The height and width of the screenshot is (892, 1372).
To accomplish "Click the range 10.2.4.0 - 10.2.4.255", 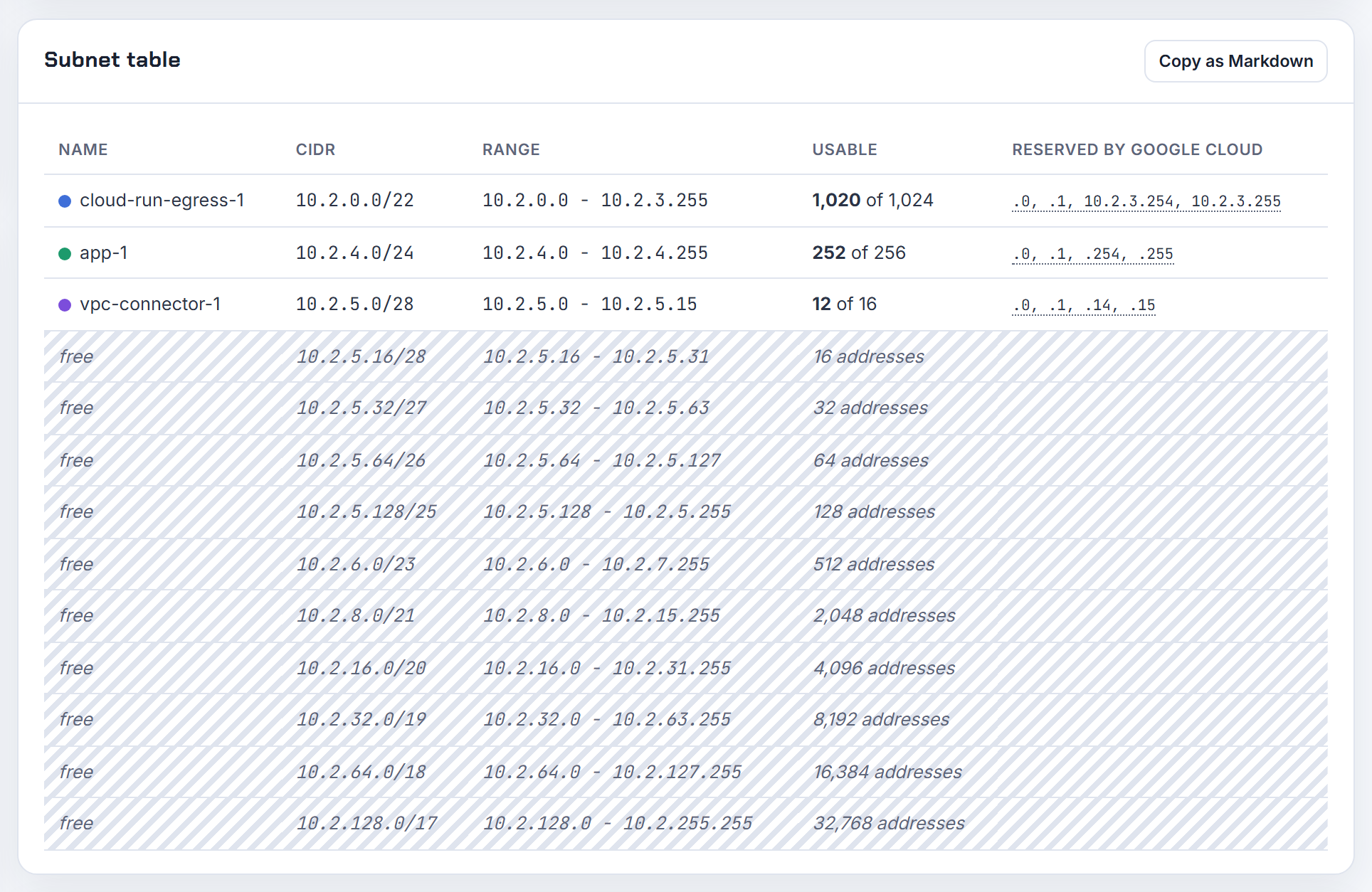I will [595, 253].
